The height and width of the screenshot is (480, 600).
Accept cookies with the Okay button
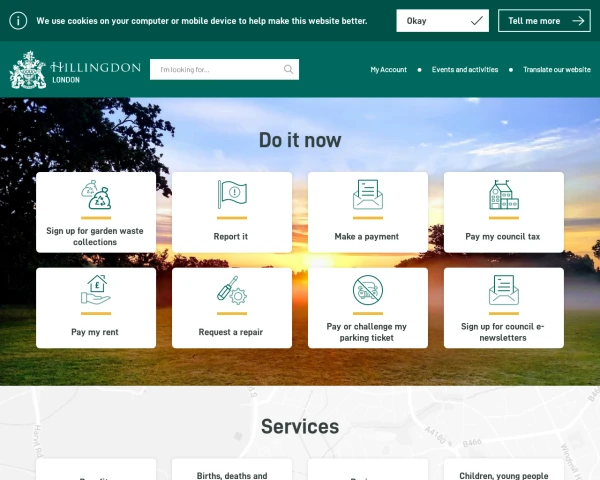[442, 21]
